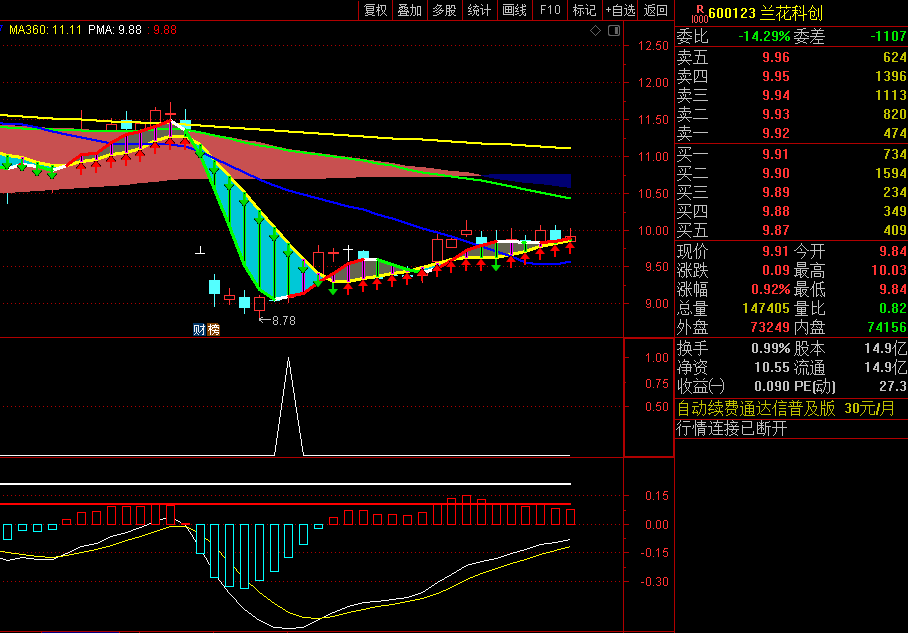Add stock with +自选 button
The width and height of the screenshot is (908, 633).
tap(620, 10)
